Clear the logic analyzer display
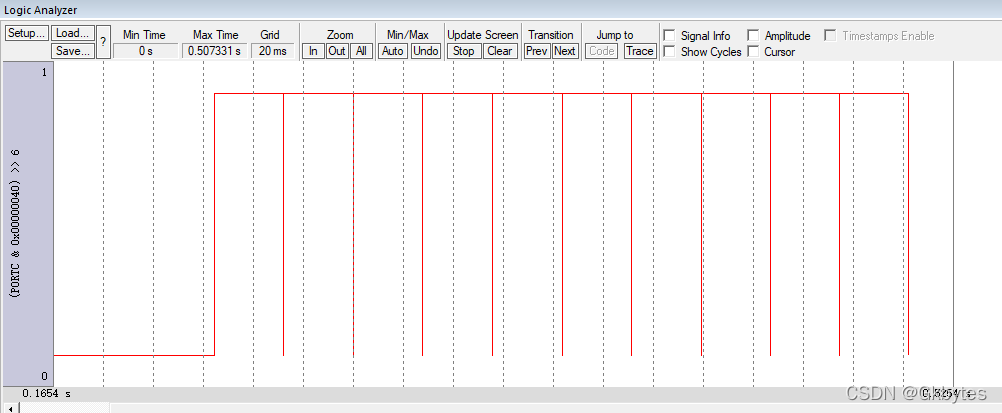 (499, 51)
